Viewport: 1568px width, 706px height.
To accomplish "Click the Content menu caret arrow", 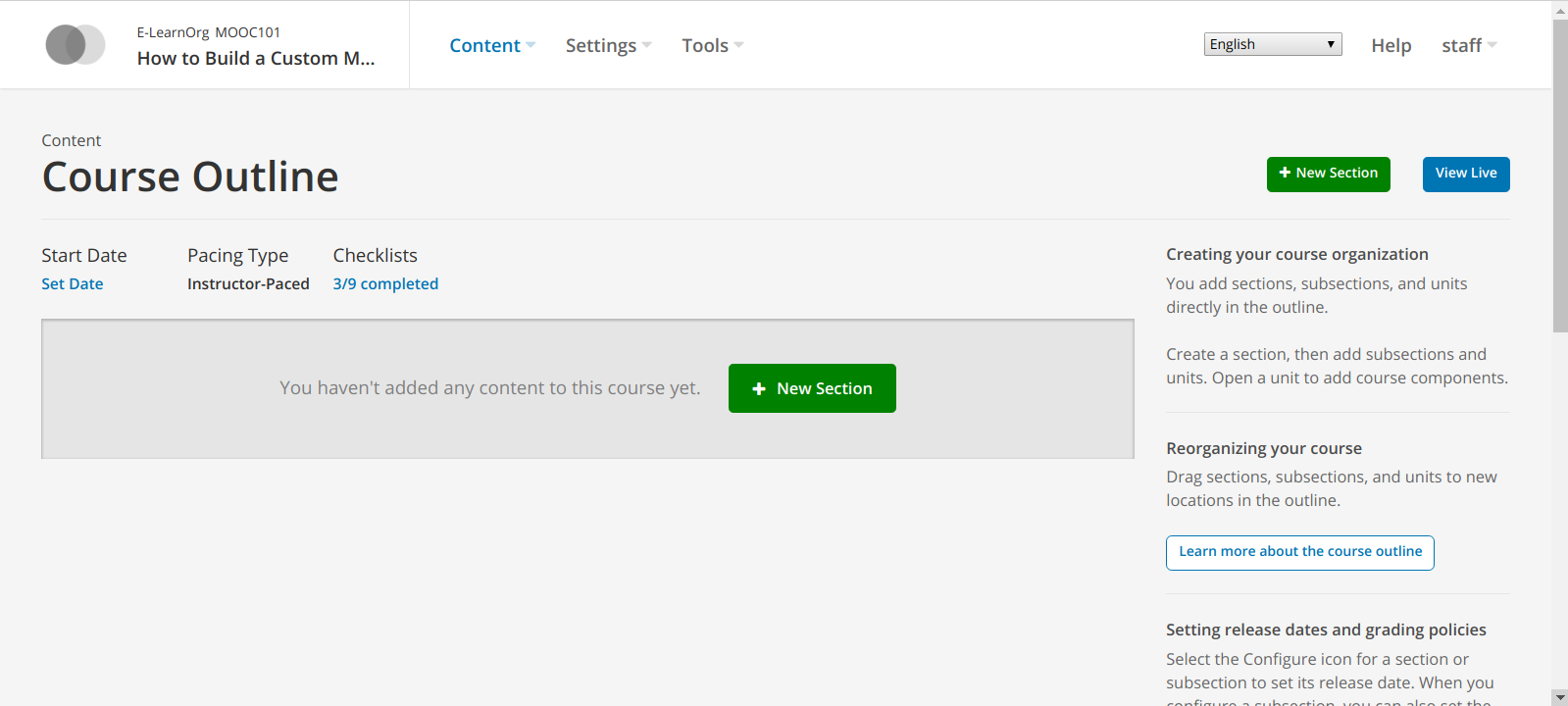I will tap(531, 45).
